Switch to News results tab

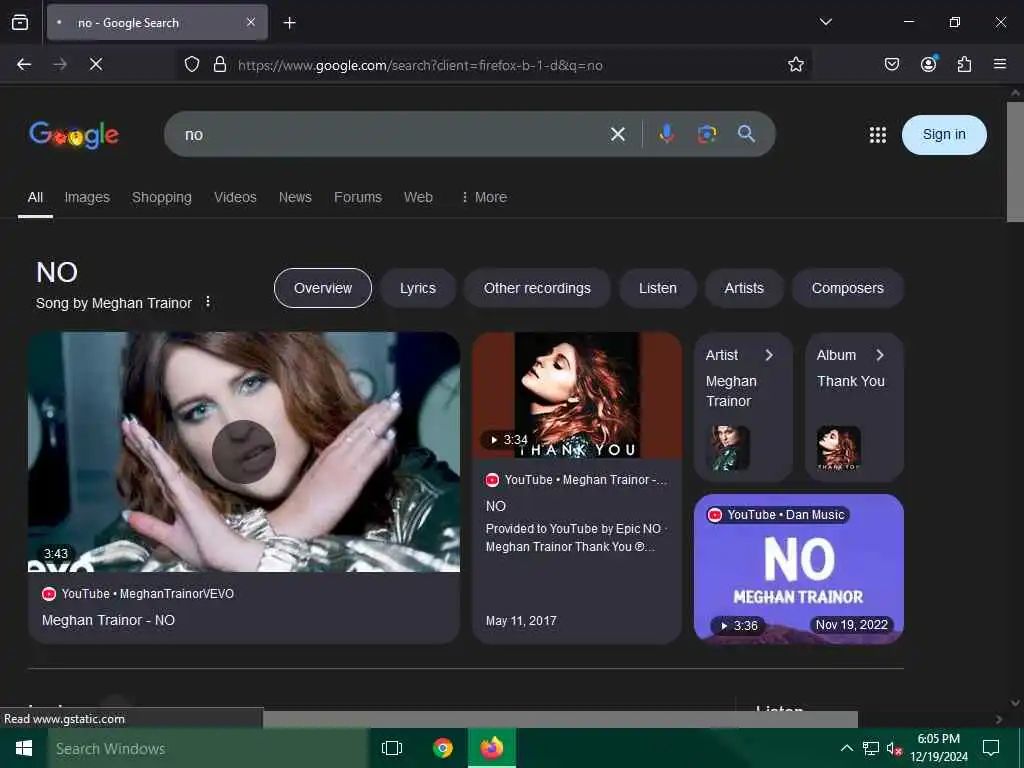coord(295,197)
